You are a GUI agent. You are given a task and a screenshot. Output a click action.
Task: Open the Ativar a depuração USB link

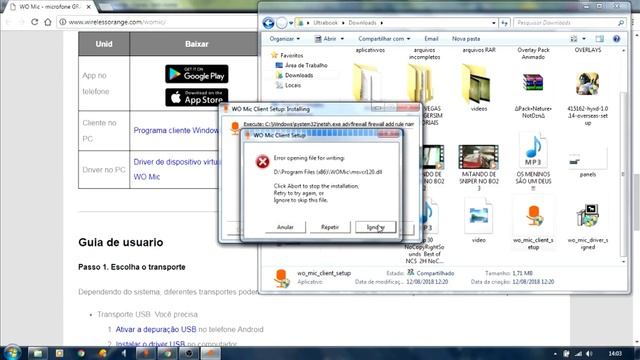(x=156, y=329)
